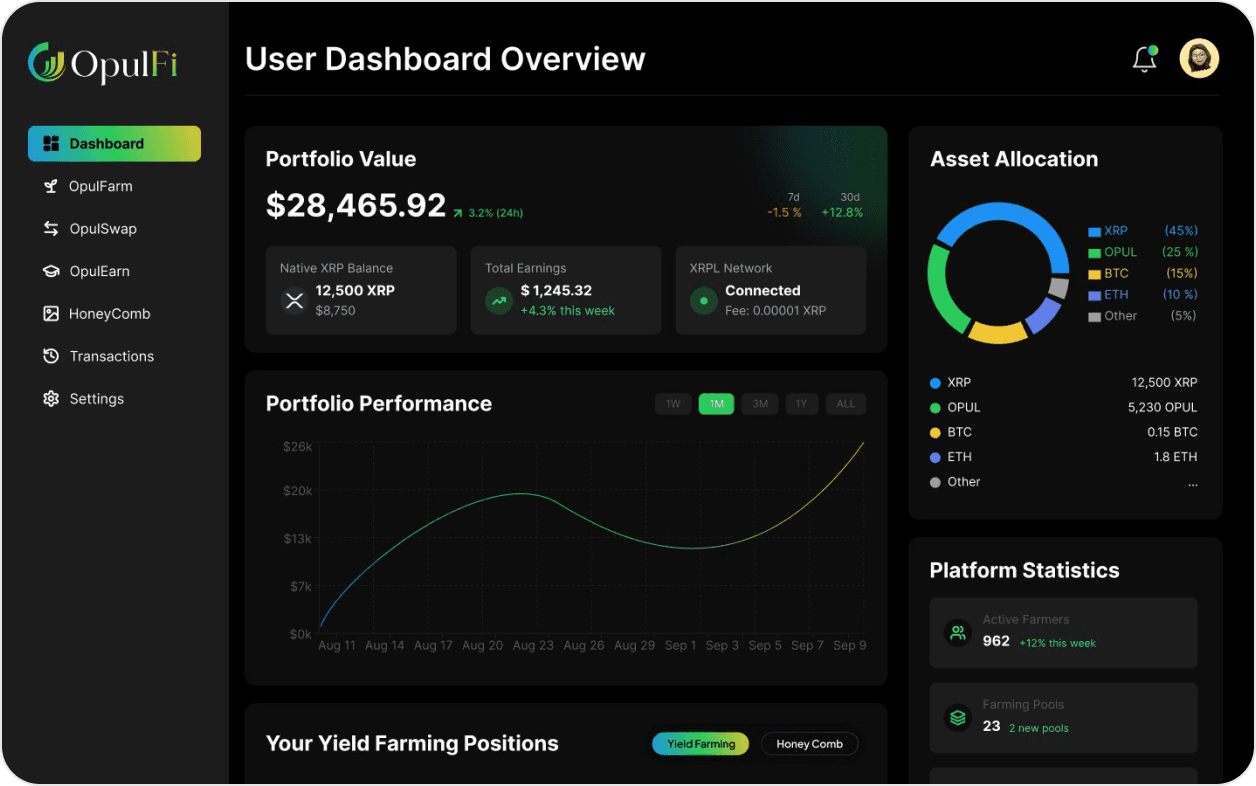Viewport: 1256px width, 786px height.
Task: Open Settings sidebar item
Action: (x=114, y=399)
